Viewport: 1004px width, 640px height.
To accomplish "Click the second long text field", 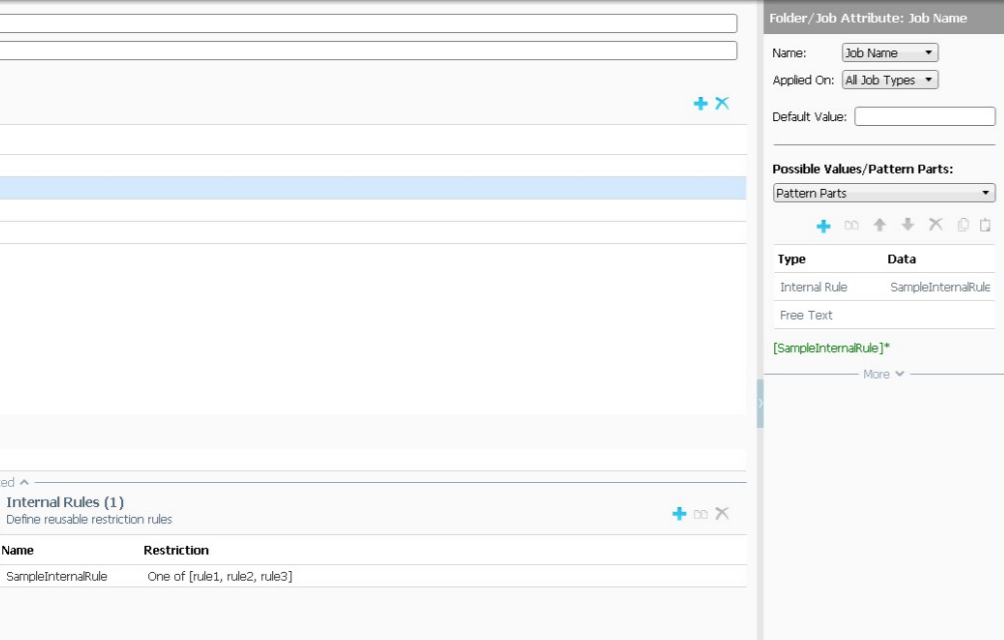I will 368,51.
